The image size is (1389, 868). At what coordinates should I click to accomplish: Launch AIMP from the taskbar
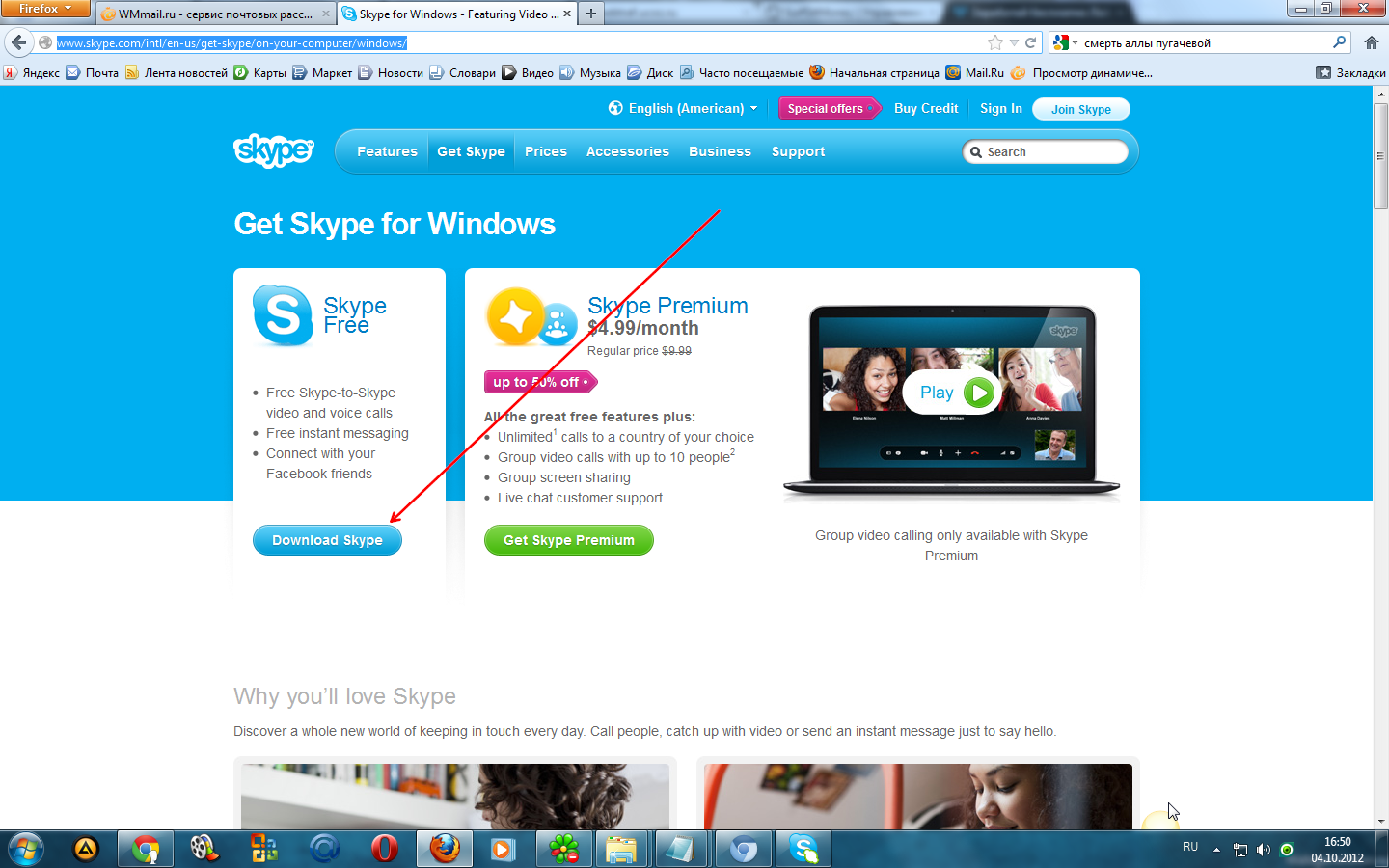(86, 850)
